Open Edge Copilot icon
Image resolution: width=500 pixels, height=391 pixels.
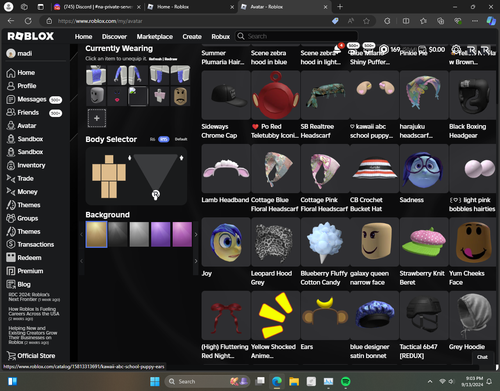pos(491,21)
